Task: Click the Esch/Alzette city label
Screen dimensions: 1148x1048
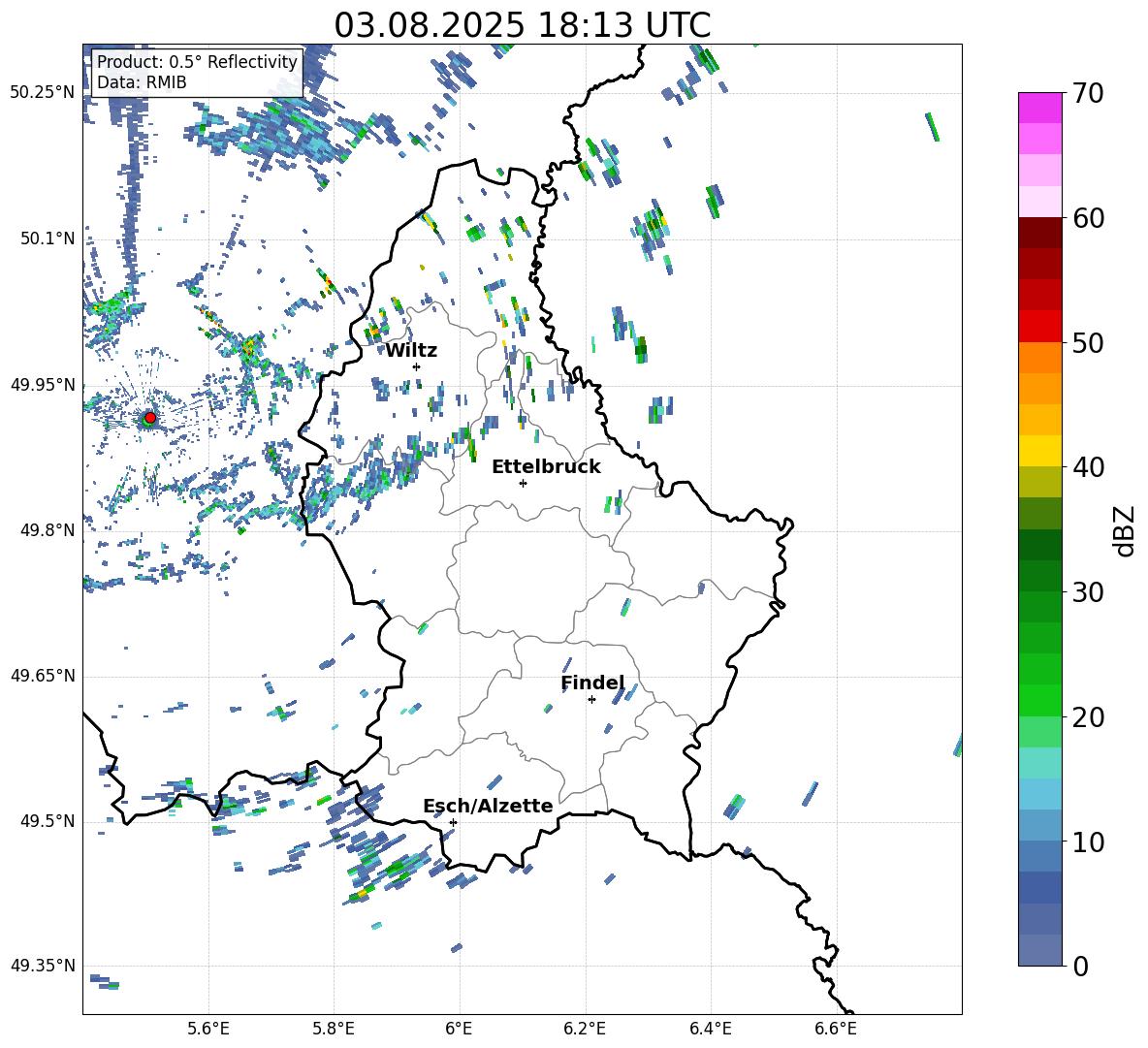Action: pos(489,806)
